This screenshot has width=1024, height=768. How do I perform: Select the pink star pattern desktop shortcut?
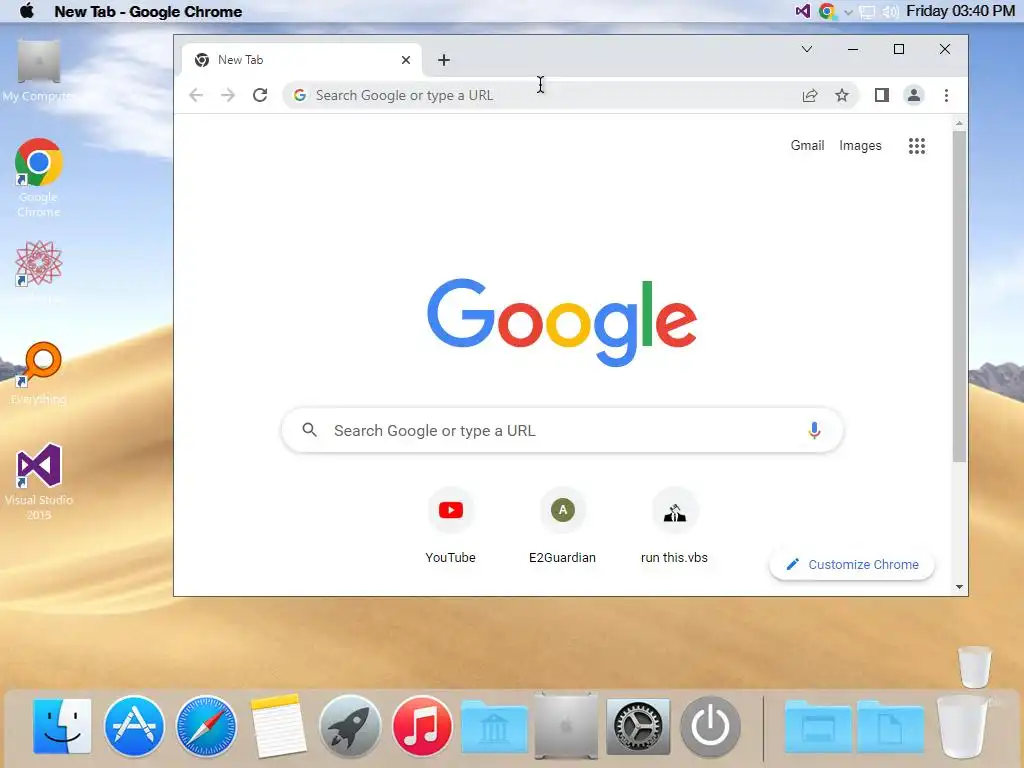[x=39, y=264]
